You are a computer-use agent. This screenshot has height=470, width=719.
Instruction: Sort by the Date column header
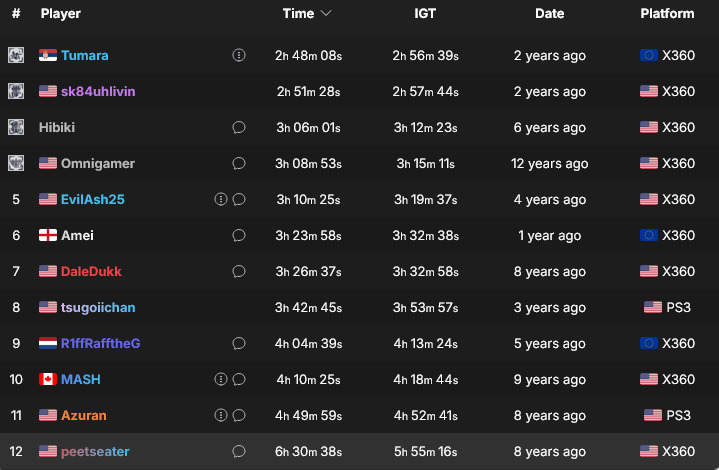(549, 13)
